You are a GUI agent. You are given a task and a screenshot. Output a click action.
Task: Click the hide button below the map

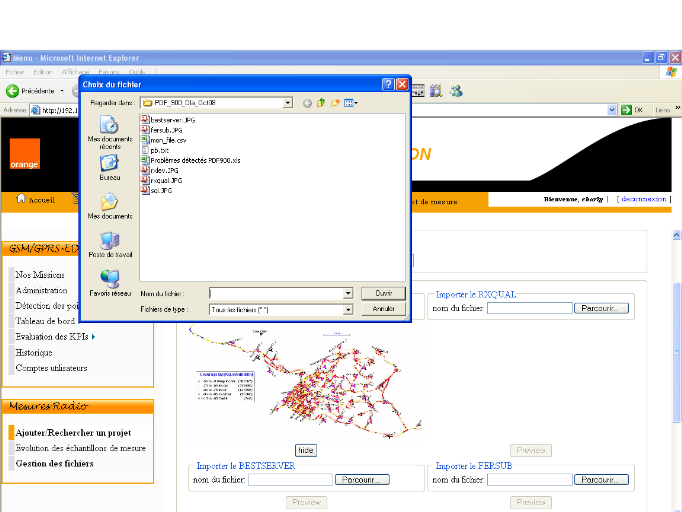pyautogui.click(x=306, y=450)
